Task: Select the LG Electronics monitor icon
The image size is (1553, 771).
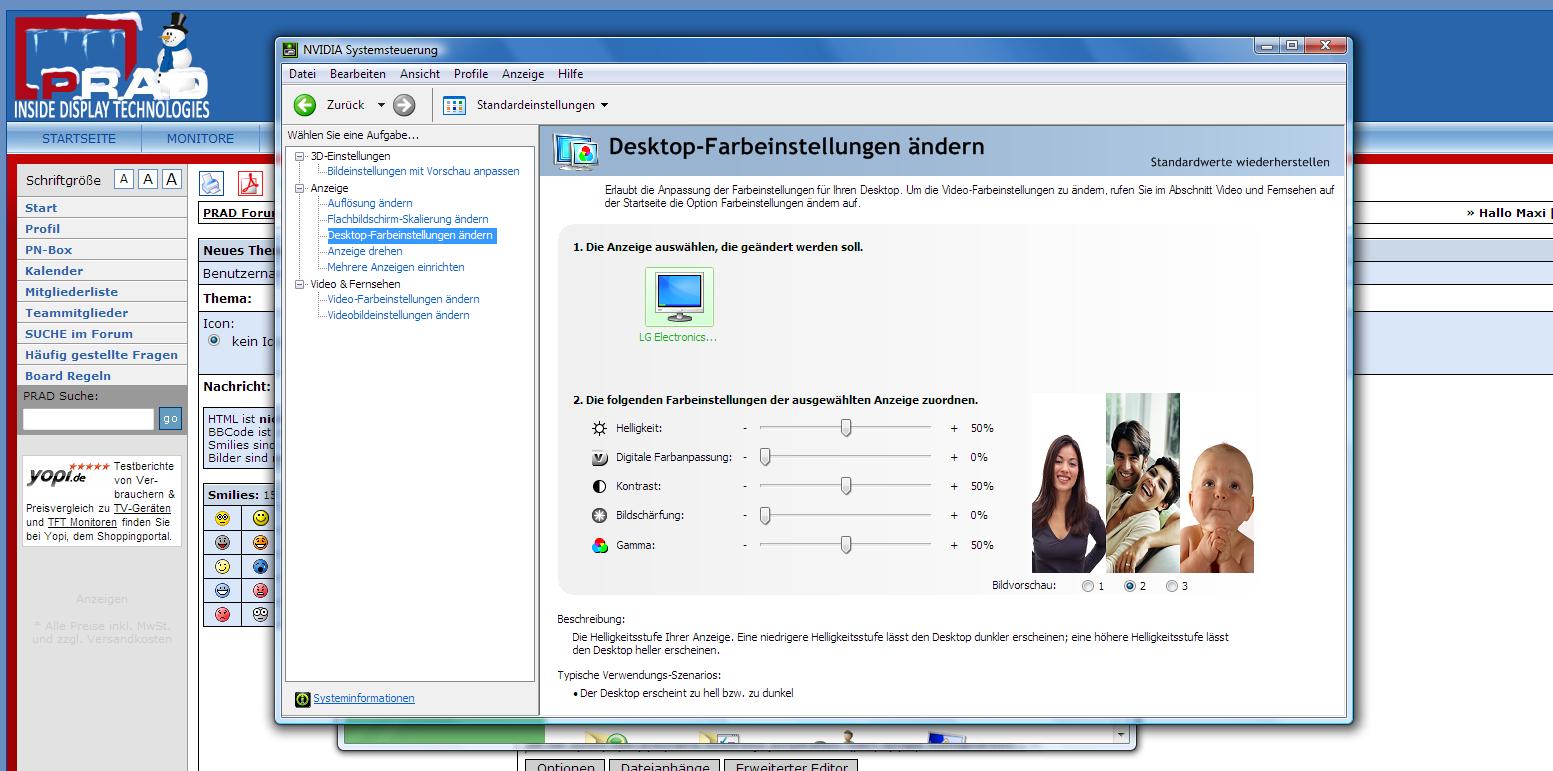Action: tap(679, 297)
